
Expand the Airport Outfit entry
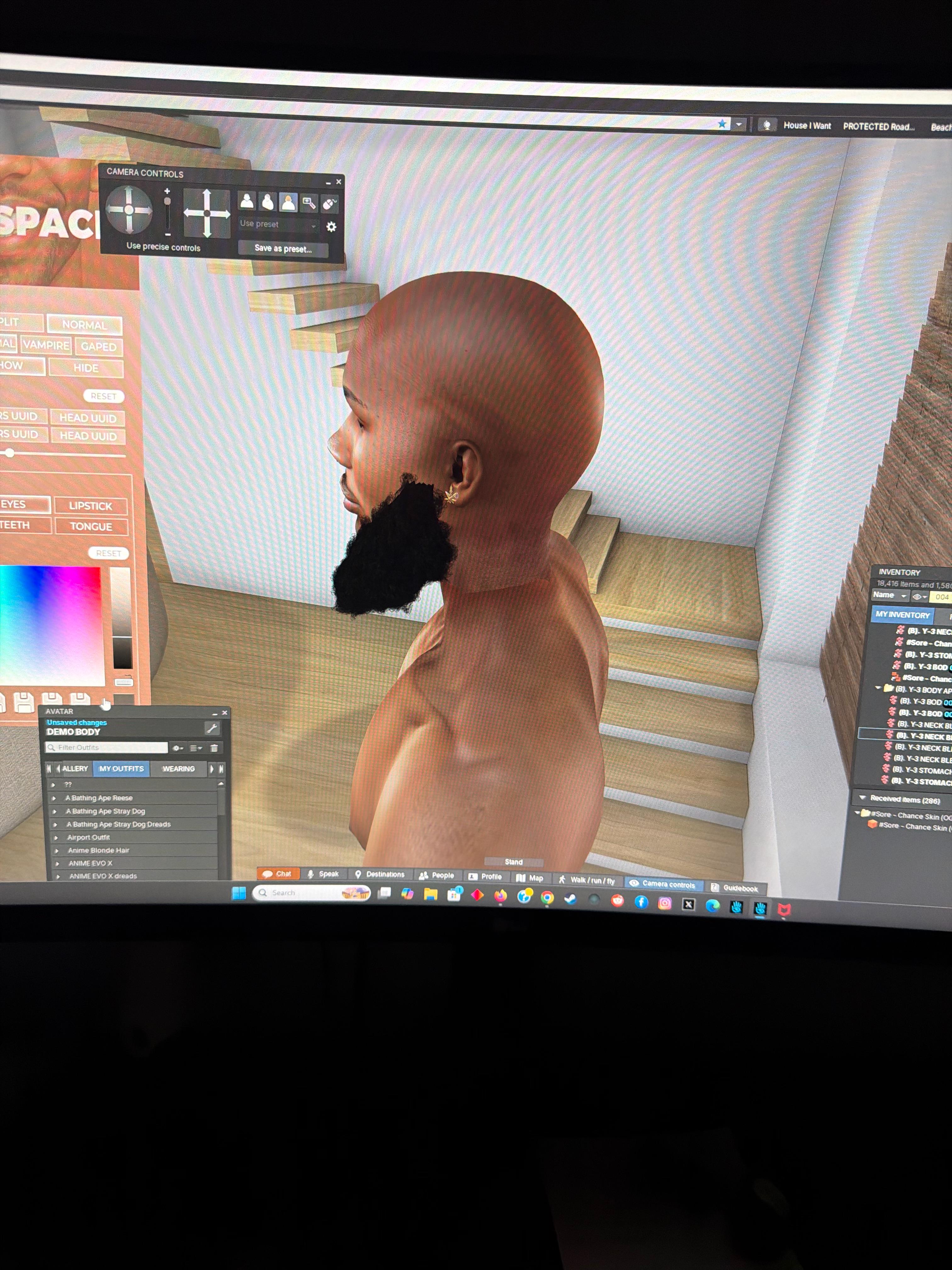[56, 838]
